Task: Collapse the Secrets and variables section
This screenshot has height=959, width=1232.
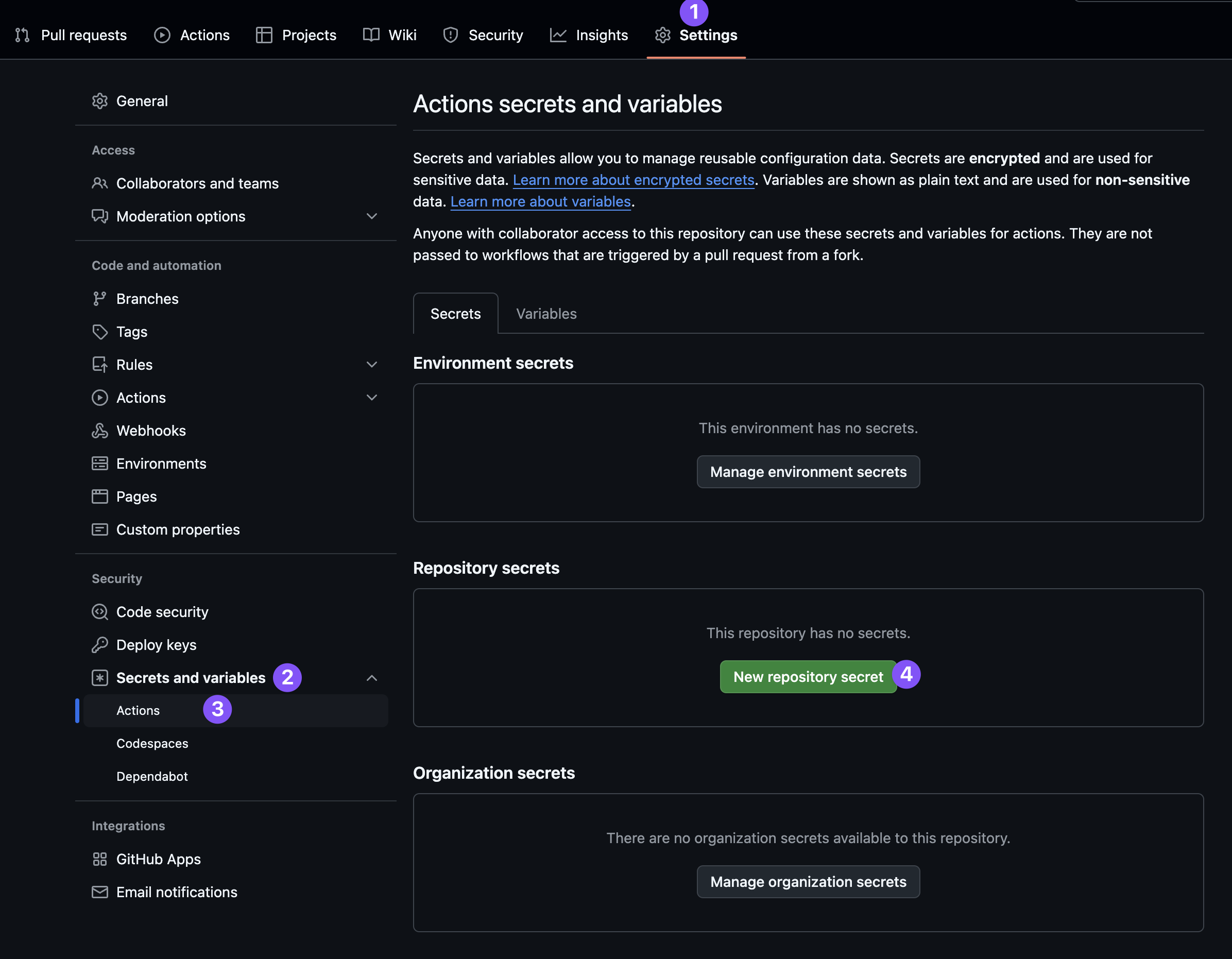Action: point(372,678)
